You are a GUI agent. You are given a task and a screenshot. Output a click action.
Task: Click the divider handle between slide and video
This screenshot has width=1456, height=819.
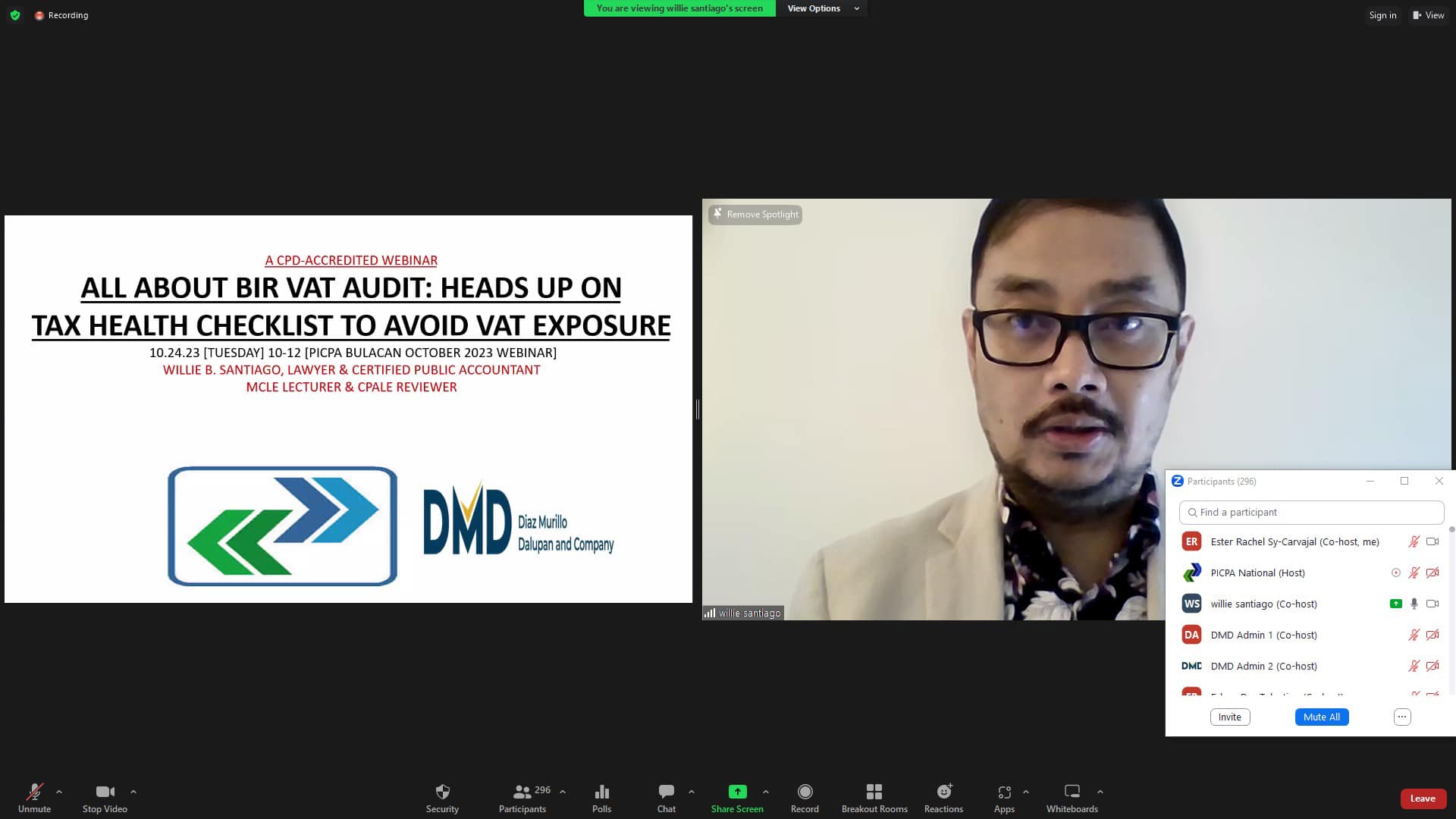click(x=697, y=409)
